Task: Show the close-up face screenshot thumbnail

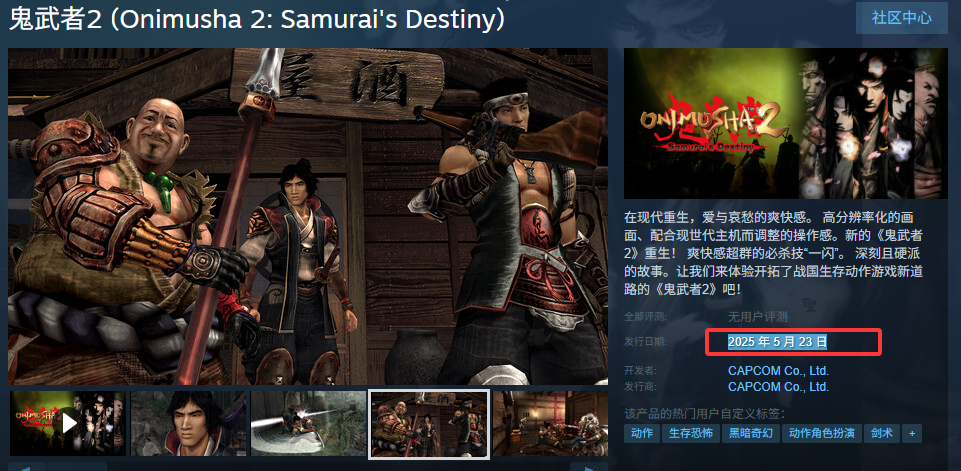Action: 188,423
